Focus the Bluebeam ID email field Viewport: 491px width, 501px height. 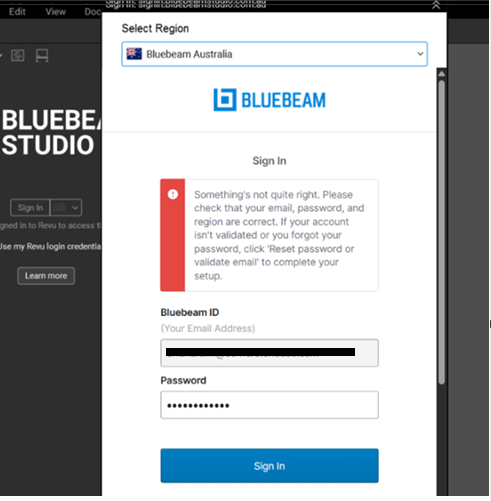click(269, 353)
